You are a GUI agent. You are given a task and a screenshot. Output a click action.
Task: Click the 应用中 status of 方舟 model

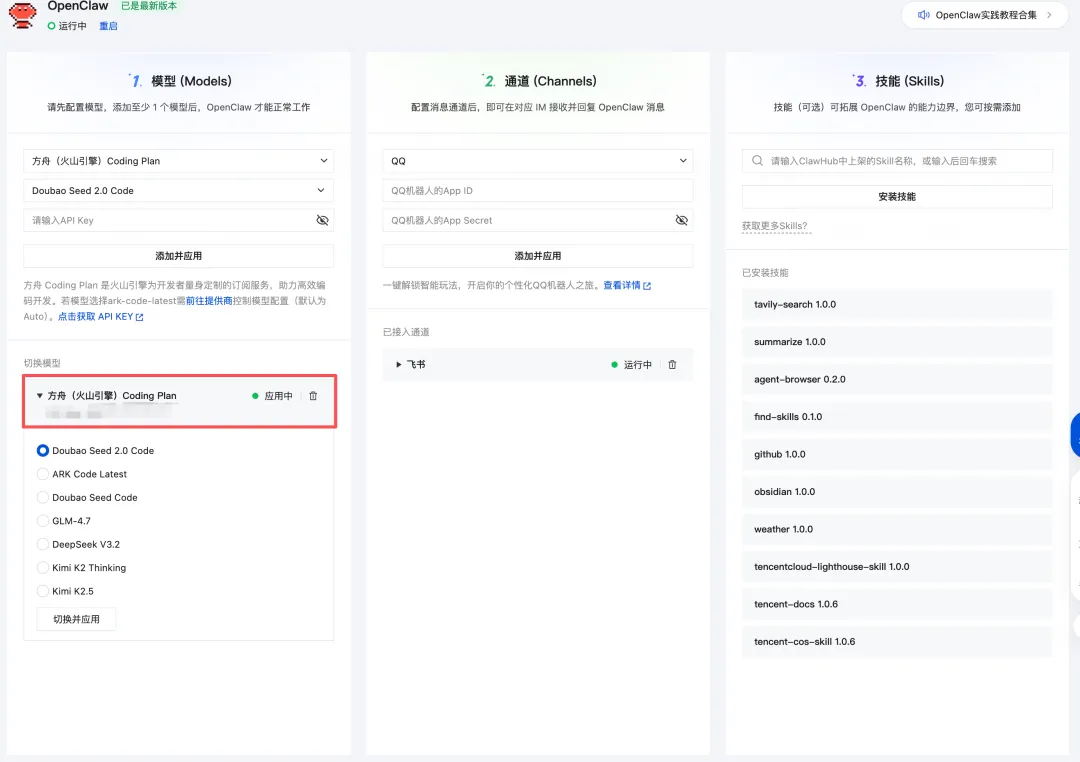click(x=272, y=396)
